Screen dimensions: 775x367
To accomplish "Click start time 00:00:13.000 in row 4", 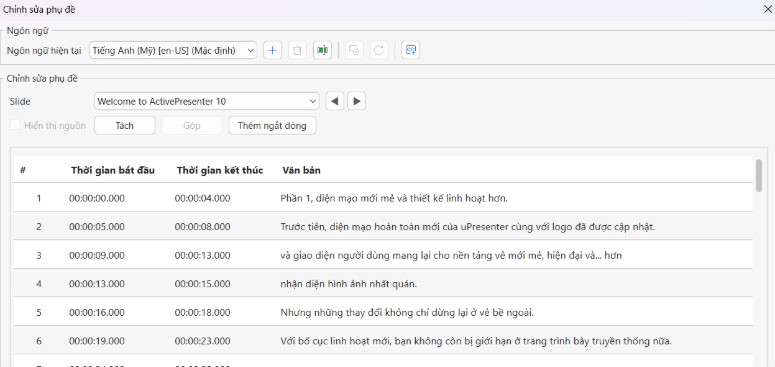I will tap(97, 284).
